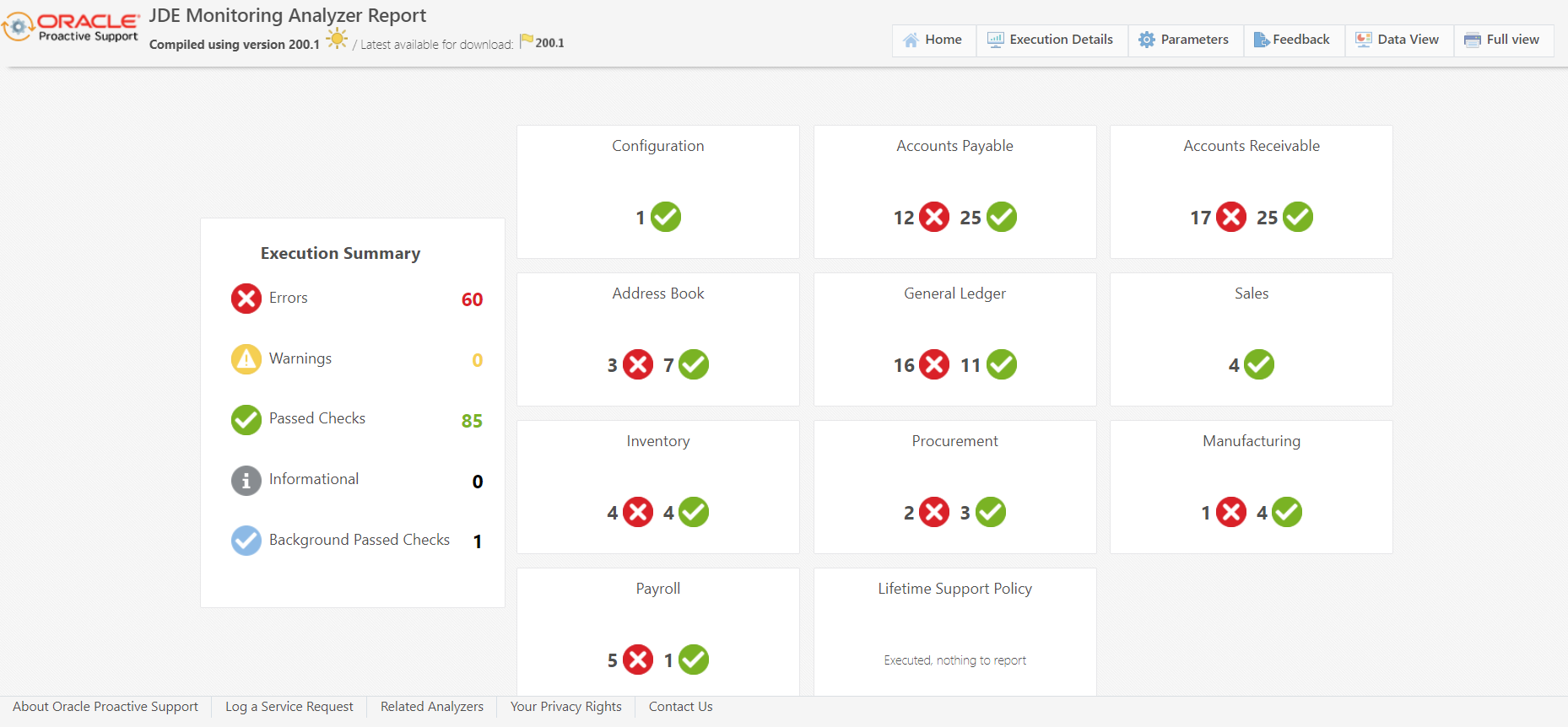Click the Payroll green check icon
The image size is (1568, 727).
coord(694,660)
